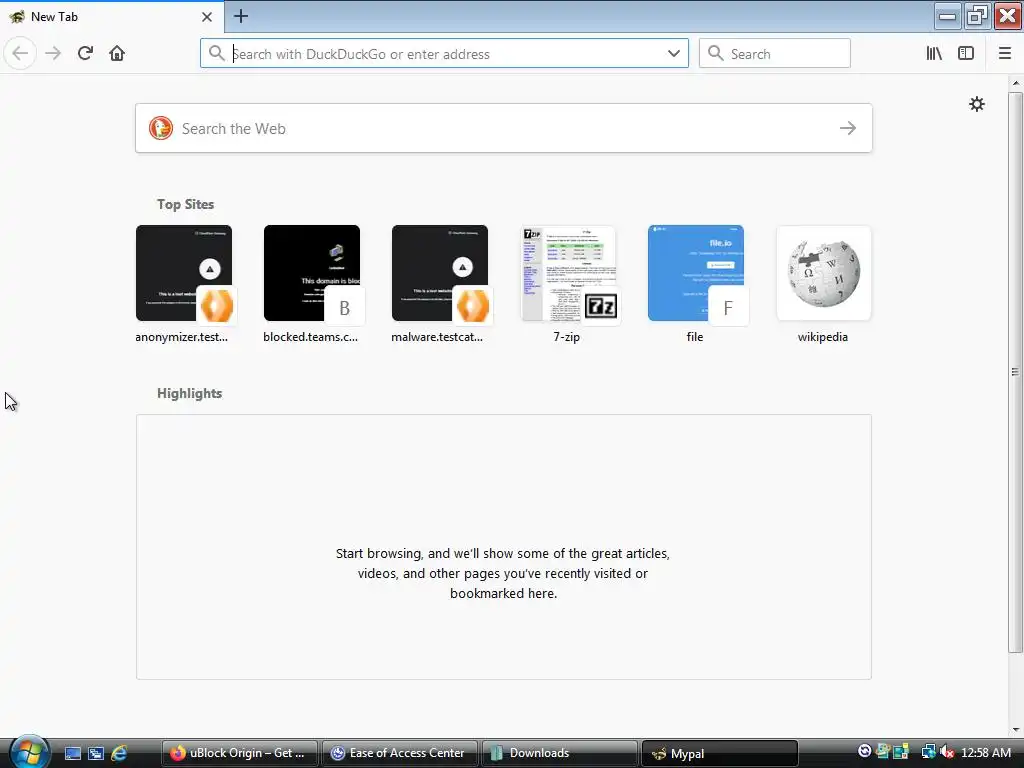Click the Top Sites section heading
Screen dimensions: 1024x768
click(185, 204)
